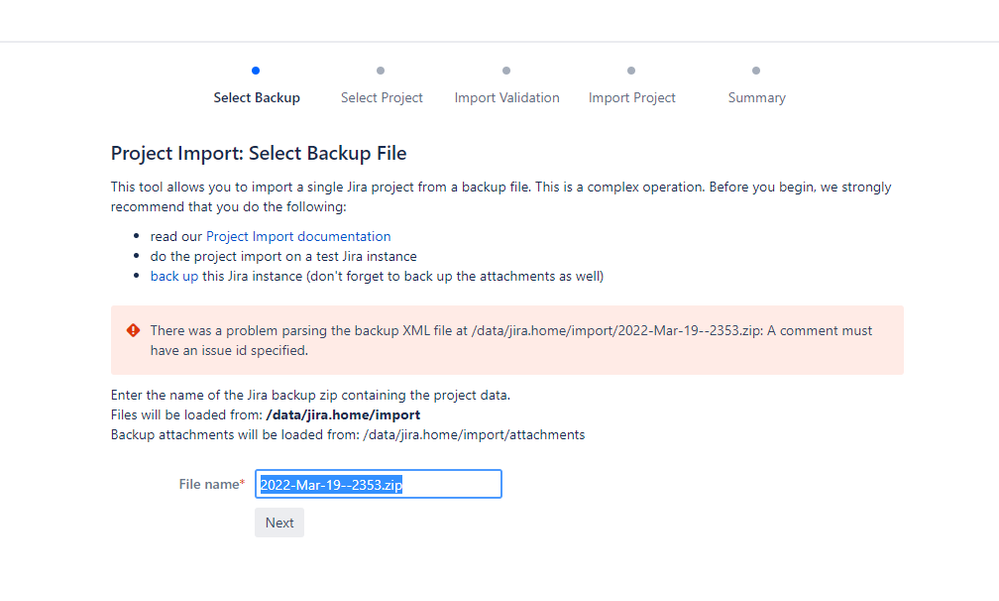The width and height of the screenshot is (999, 601).
Task: Focus the File name input field
Action: pos(378,484)
